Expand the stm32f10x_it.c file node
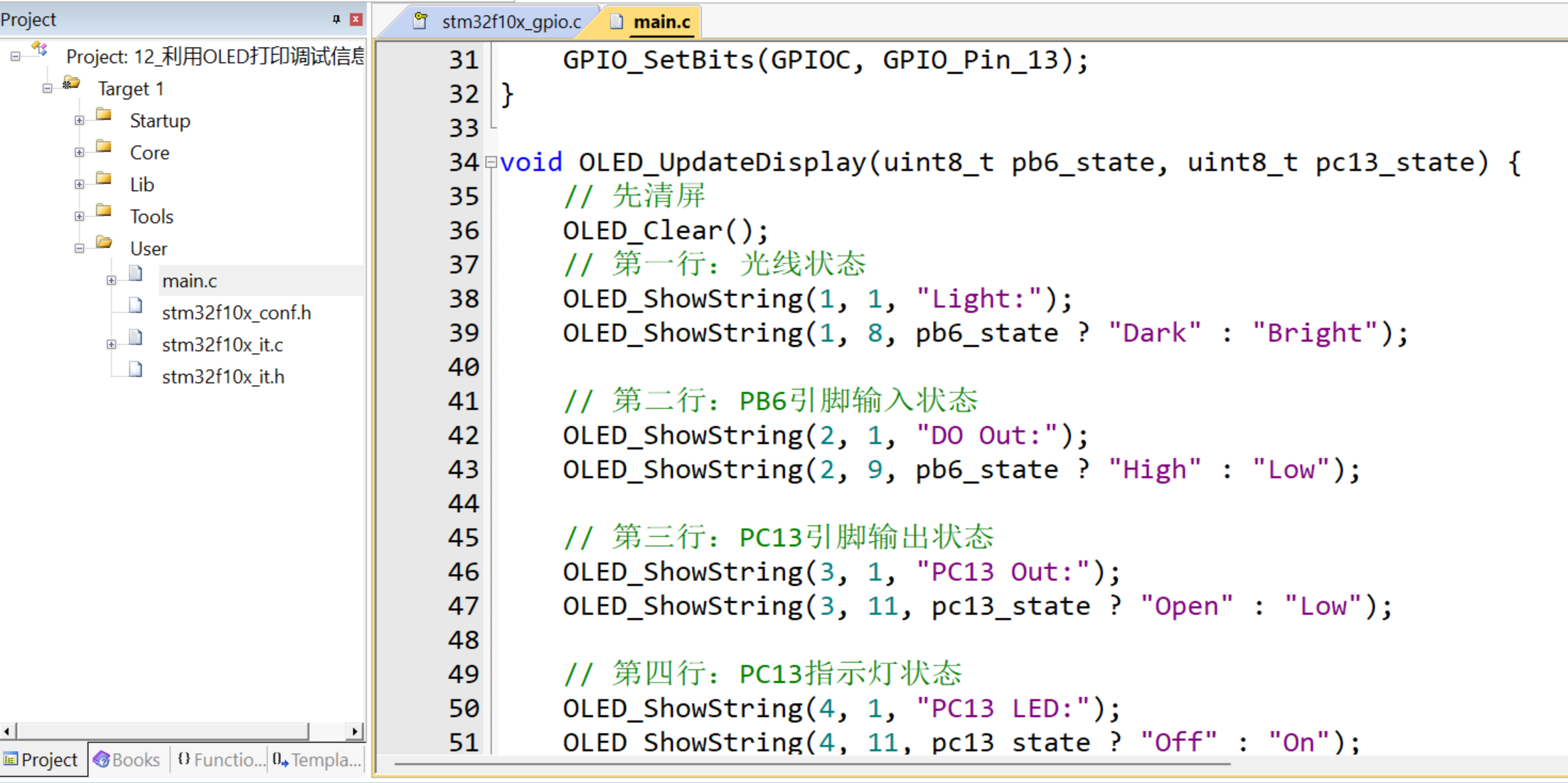 click(112, 345)
